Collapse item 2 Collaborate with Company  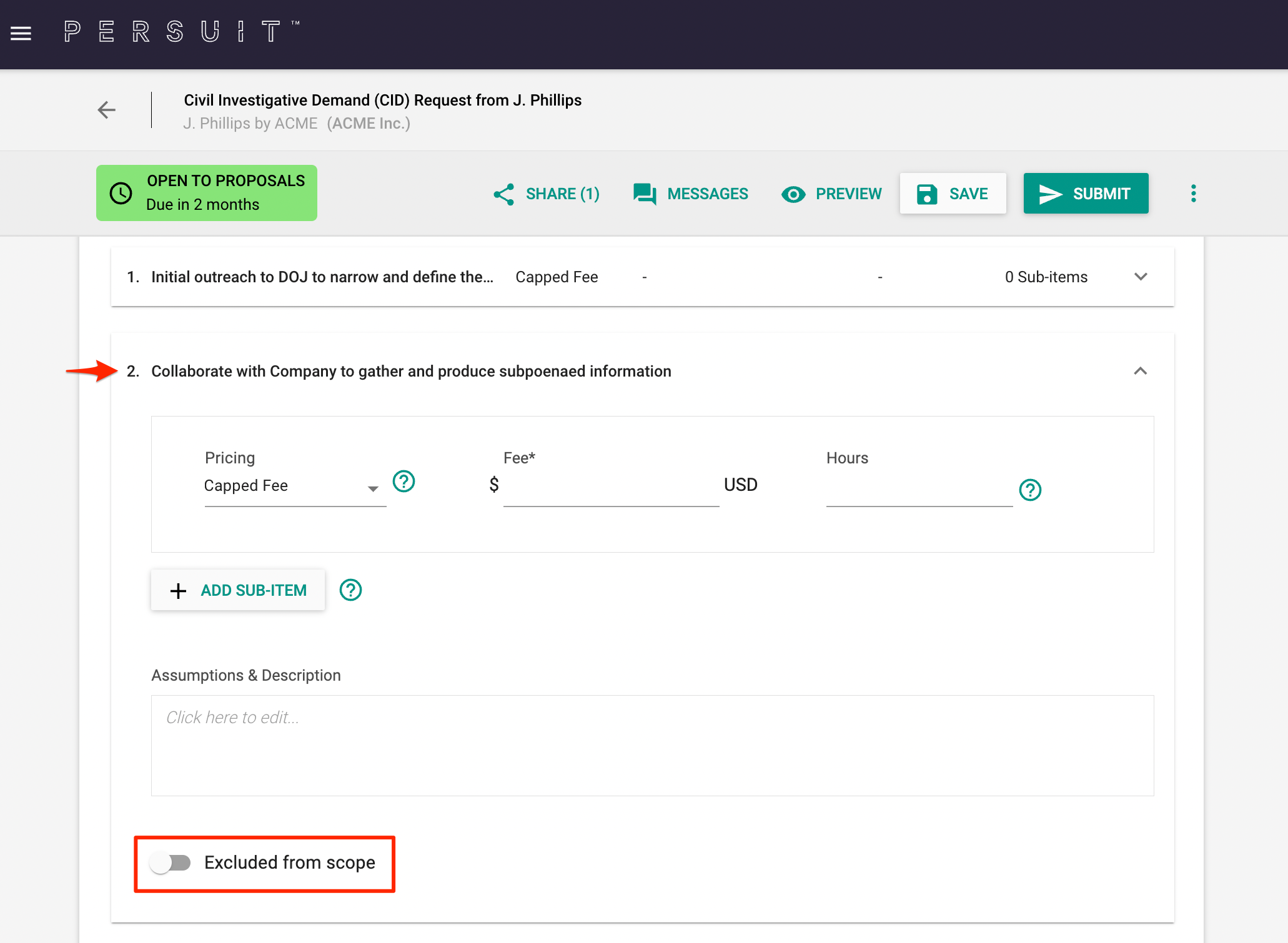(x=1141, y=371)
